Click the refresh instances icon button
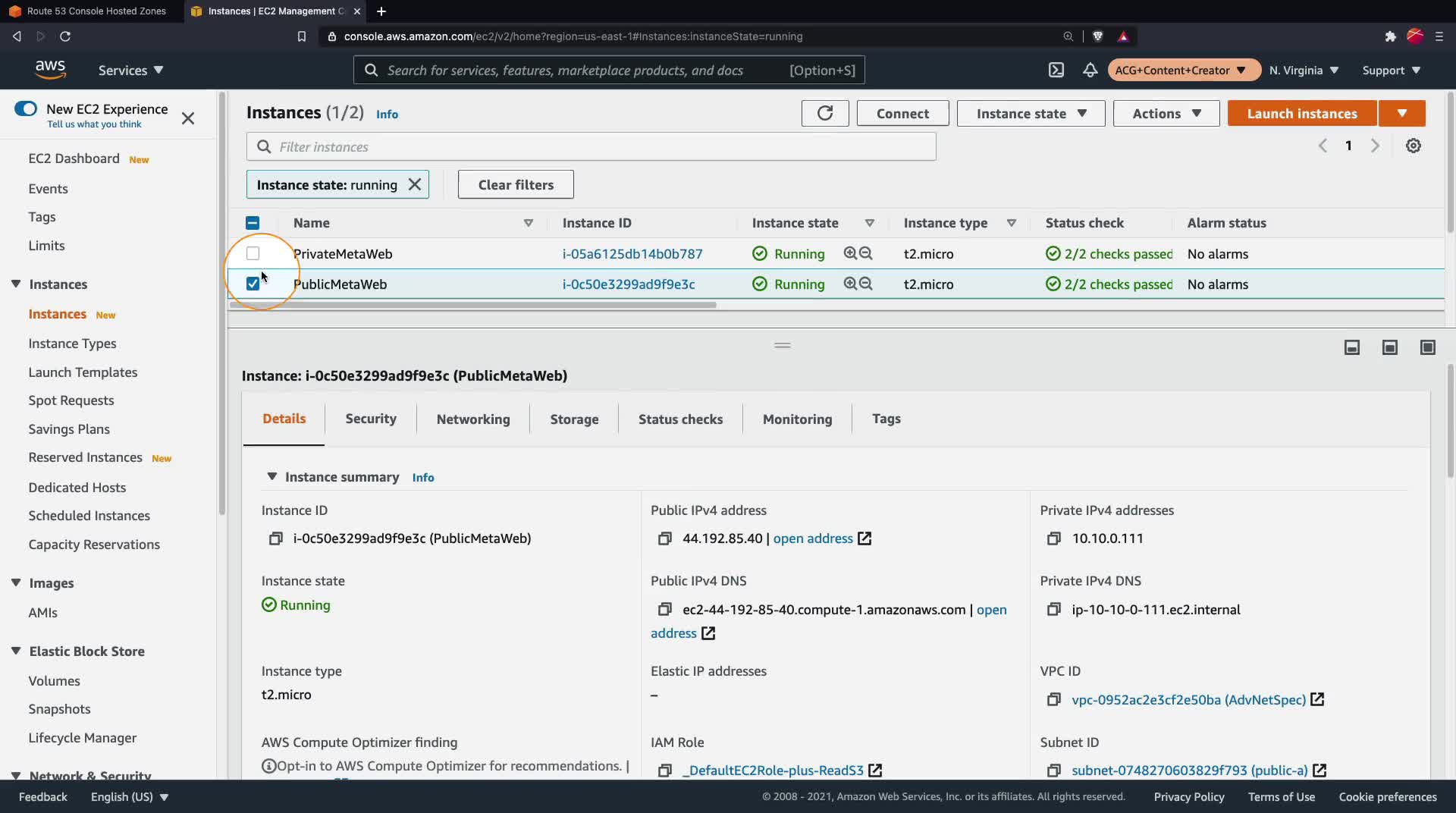Viewport: 1456px width, 813px height. 825,113
